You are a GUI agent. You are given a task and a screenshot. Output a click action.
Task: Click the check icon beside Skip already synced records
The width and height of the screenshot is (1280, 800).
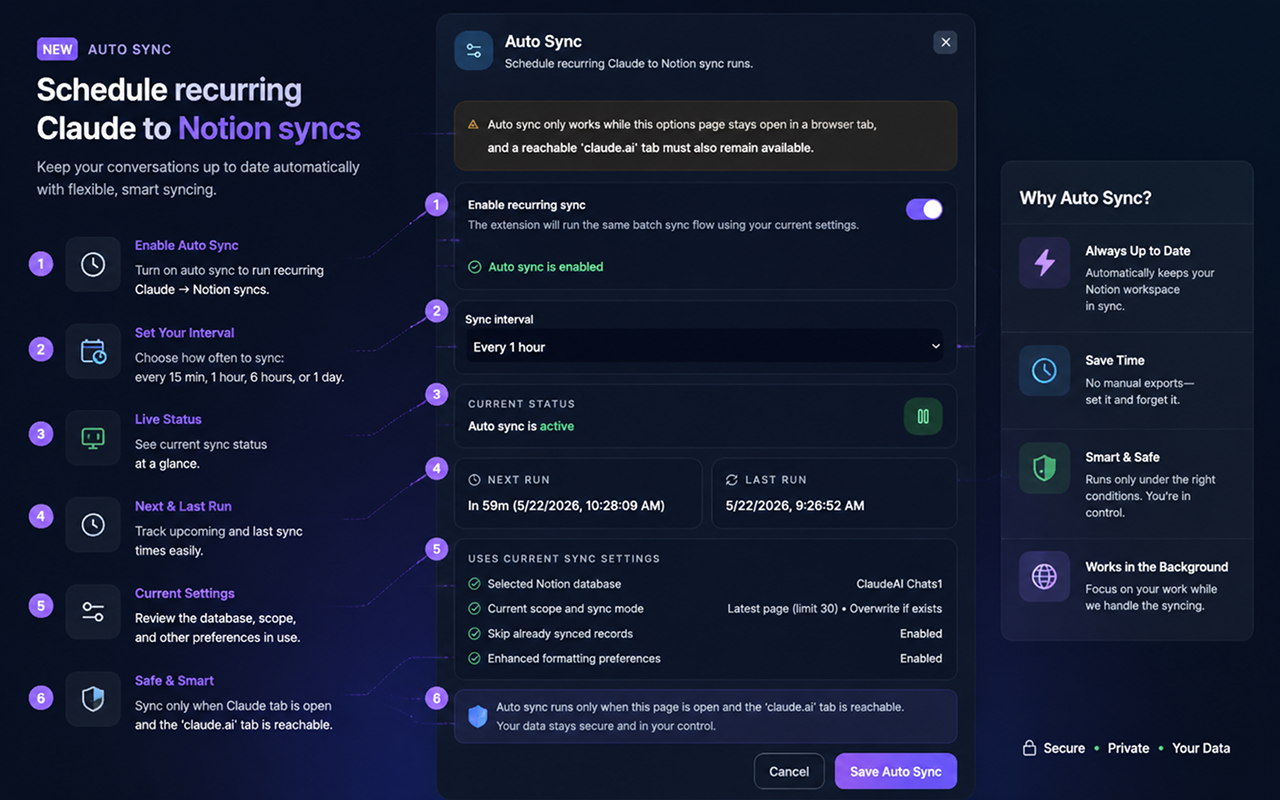point(475,634)
